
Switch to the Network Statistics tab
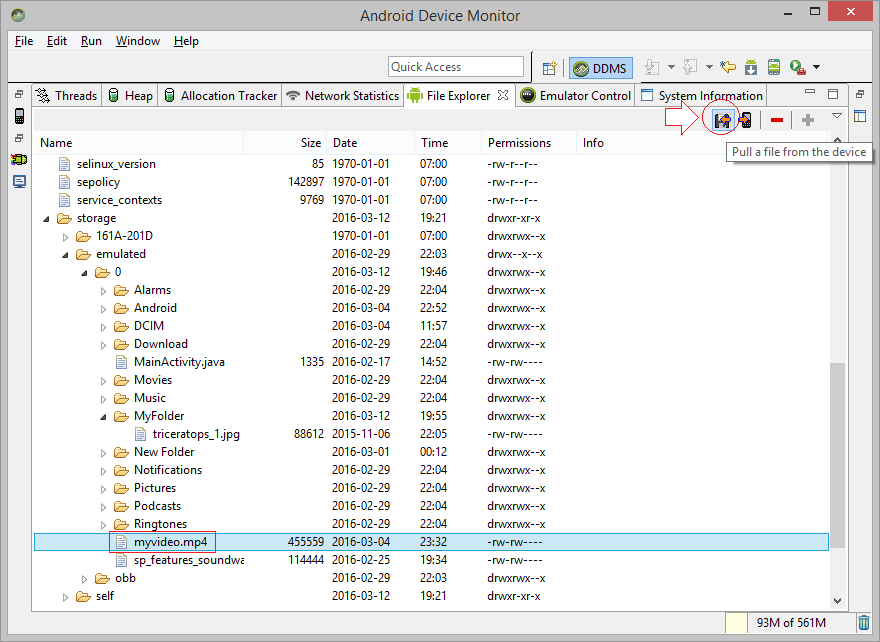(x=343, y=95)
